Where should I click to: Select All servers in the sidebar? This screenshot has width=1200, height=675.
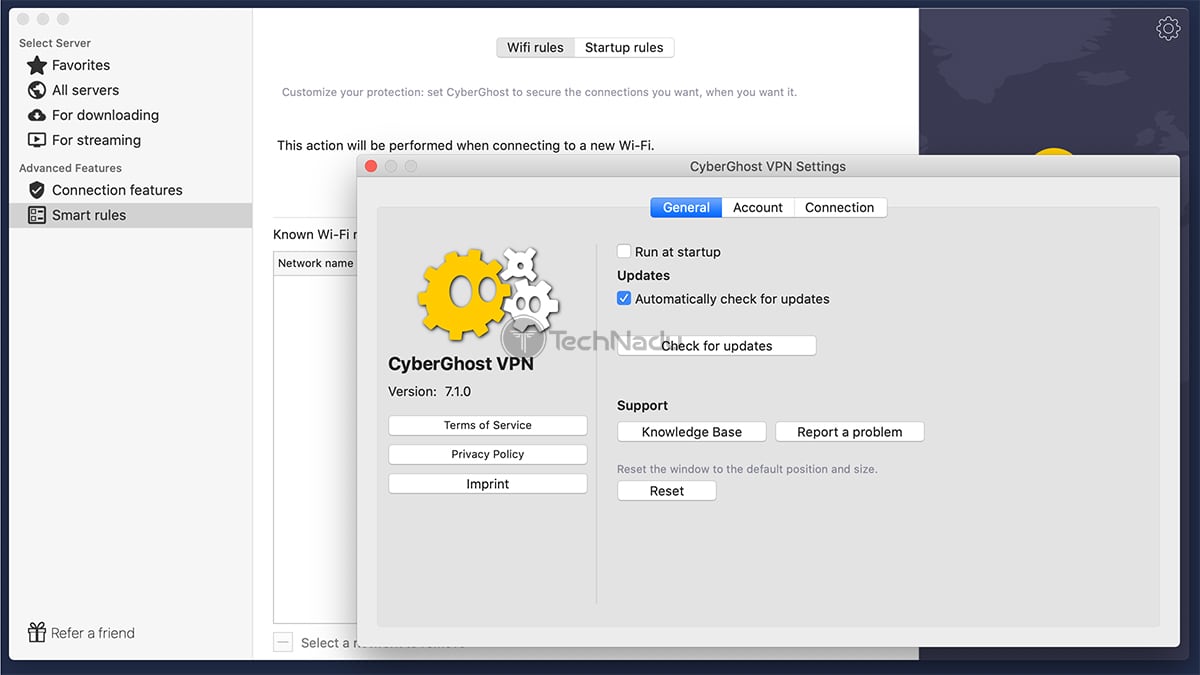pyautogui.click(x=130, y=90)
